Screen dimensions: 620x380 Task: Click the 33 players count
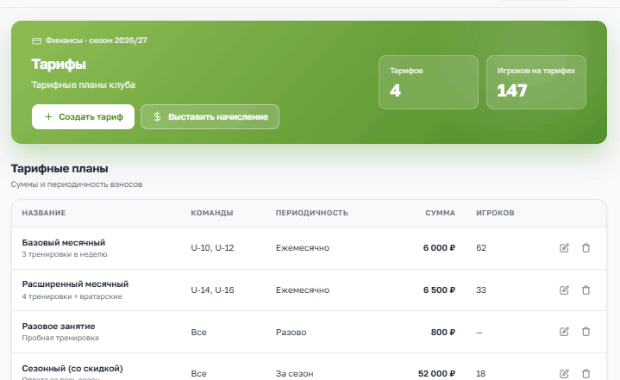click(481, 290)
